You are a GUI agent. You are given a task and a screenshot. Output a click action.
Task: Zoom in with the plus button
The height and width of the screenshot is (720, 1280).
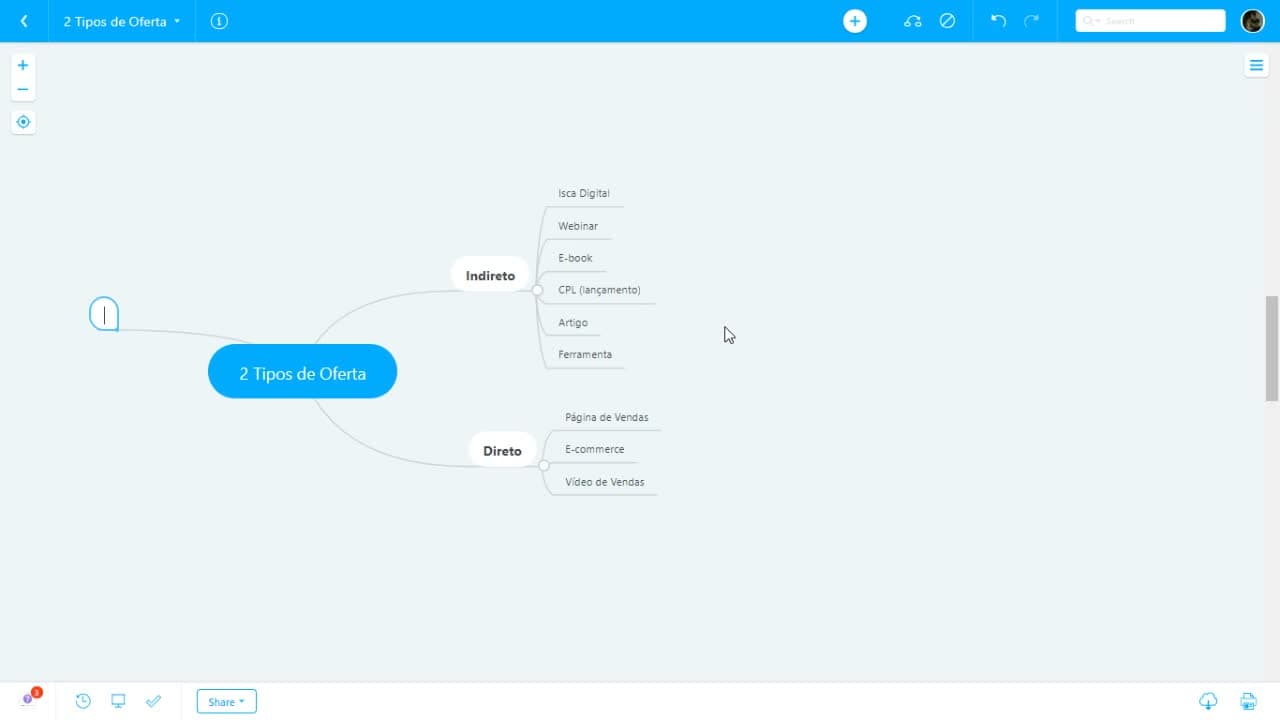(x=23, y=65)
